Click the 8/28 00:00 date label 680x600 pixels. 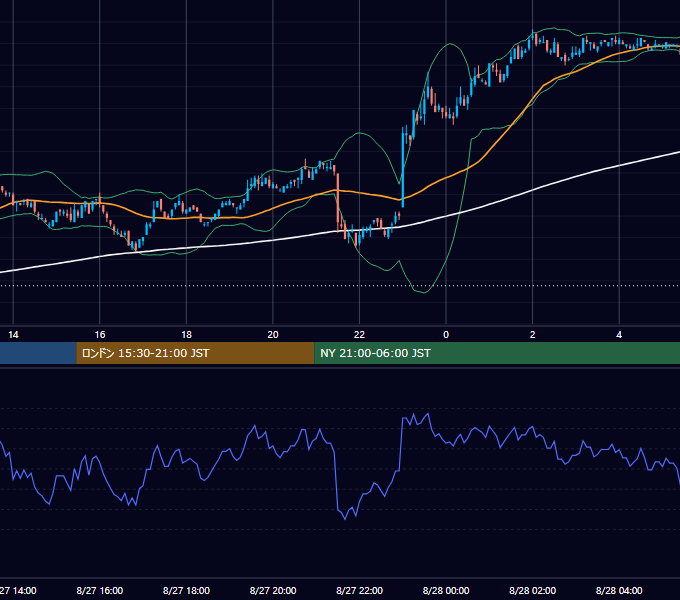446,590
